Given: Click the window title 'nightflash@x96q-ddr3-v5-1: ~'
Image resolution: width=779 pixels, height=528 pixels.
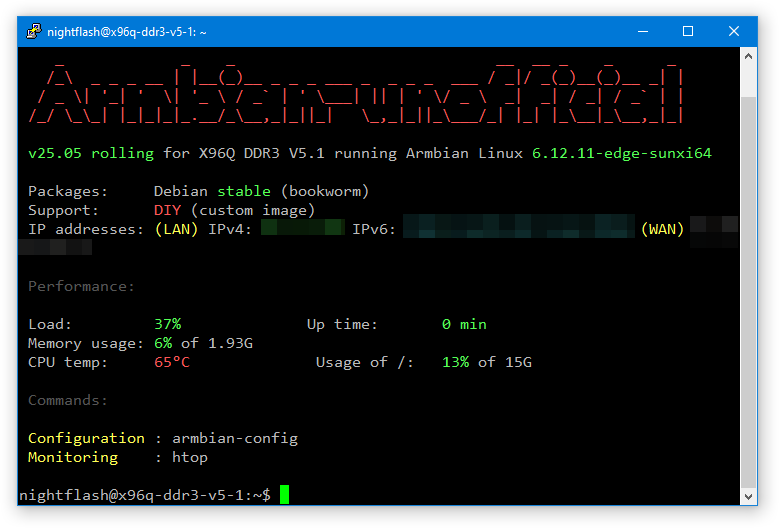Looking at the screenshot, I should click(x=127, y=32).
